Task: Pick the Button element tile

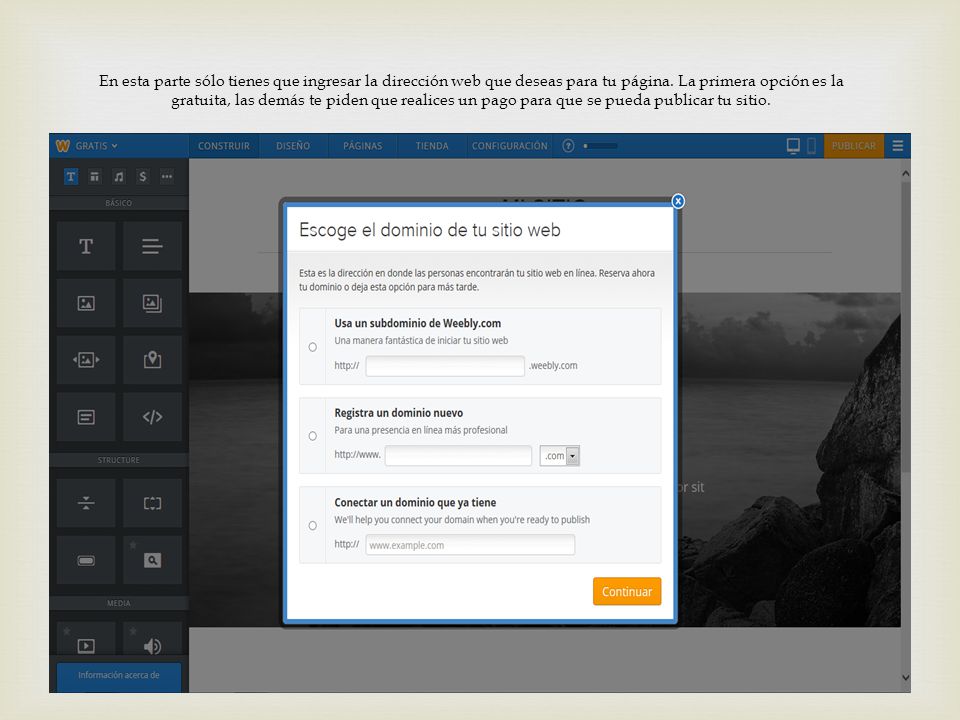Action: pyautogui.click(x=86, y=560)
